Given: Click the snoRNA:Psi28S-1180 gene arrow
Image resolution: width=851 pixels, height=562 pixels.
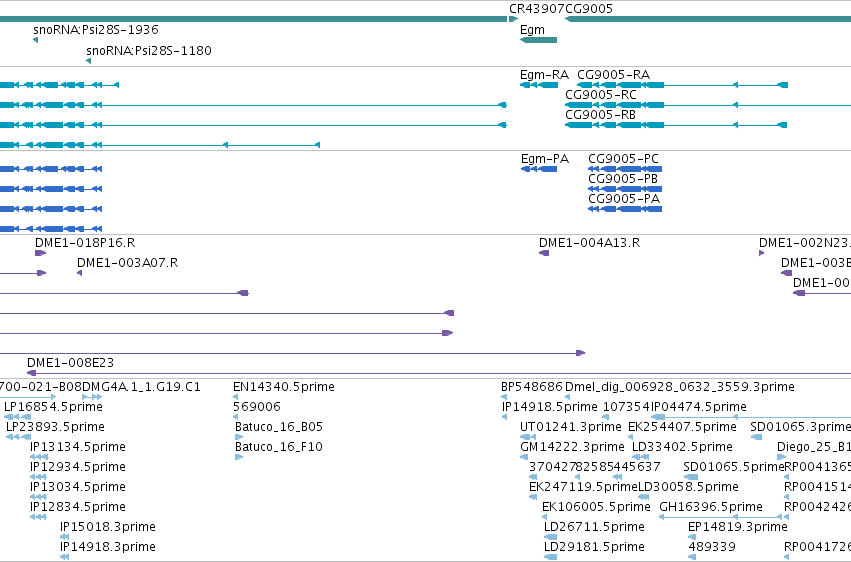Looking at the screenshot, I should click(x=88, y=61).
